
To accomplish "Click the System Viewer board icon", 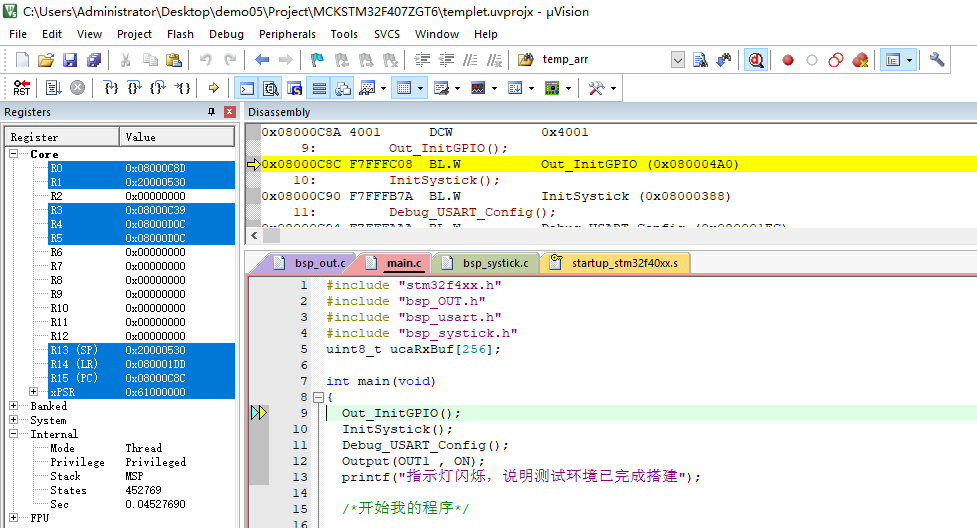I will click(x=552, y=89).
